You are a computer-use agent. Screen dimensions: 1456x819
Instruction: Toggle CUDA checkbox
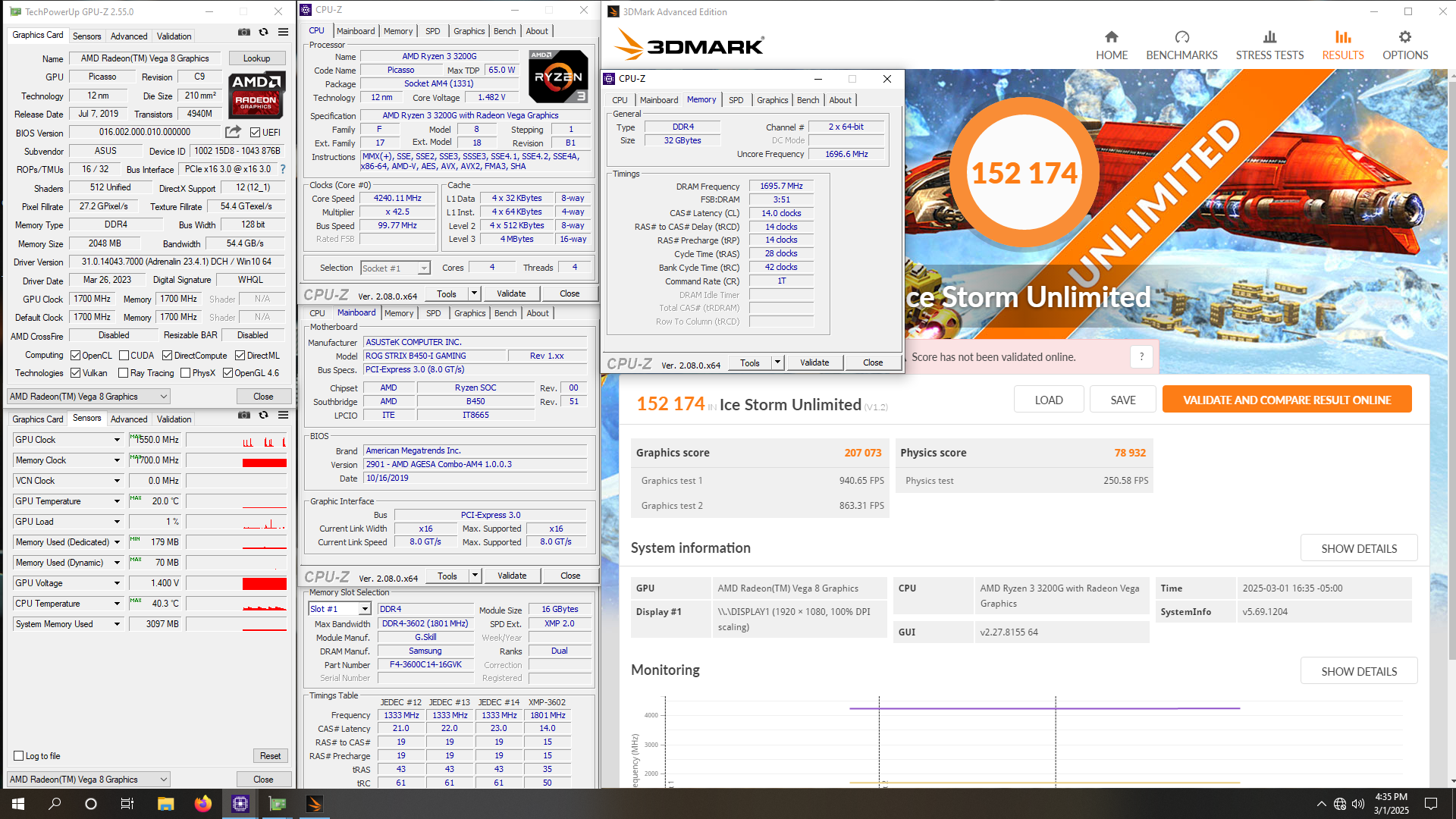coord(124,355)
